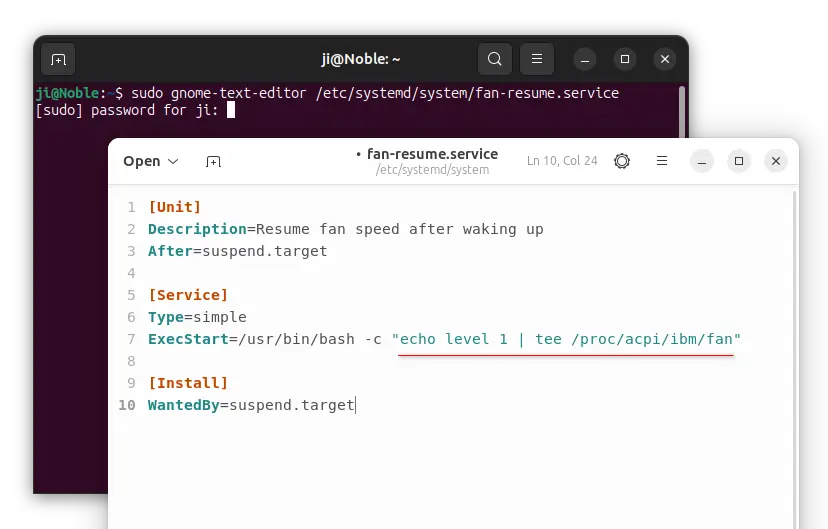Click the fan-resume.service title in header
Viewport: 828px width, 529px height.
pos(432,154)
